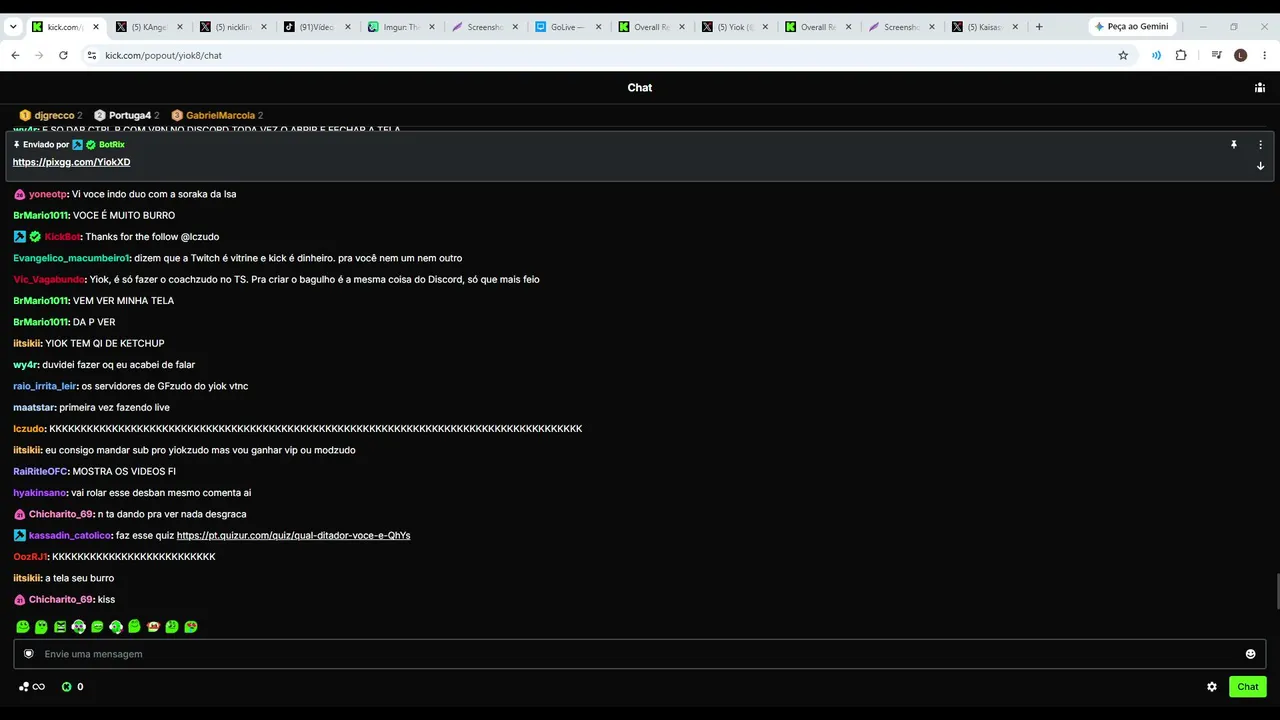
Task: Click BotRix name in pinned message
Action: (112, 145)
